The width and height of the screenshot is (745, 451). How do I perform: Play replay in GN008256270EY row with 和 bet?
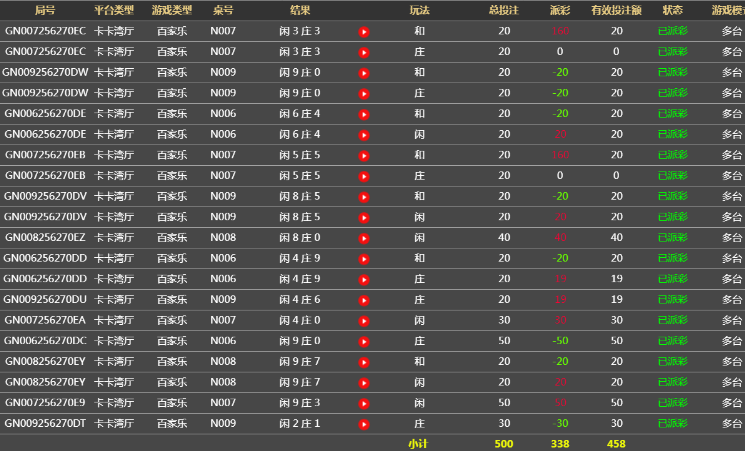click(x=364, y=362)
